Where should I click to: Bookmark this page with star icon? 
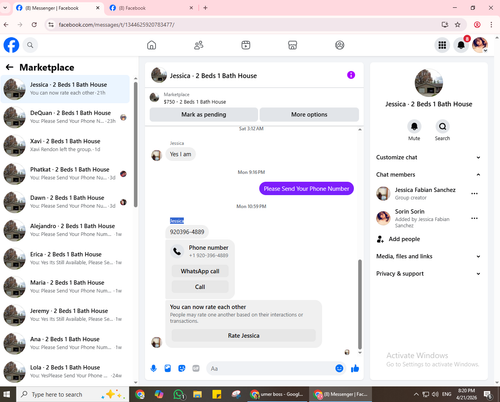(x=458, y=25)
